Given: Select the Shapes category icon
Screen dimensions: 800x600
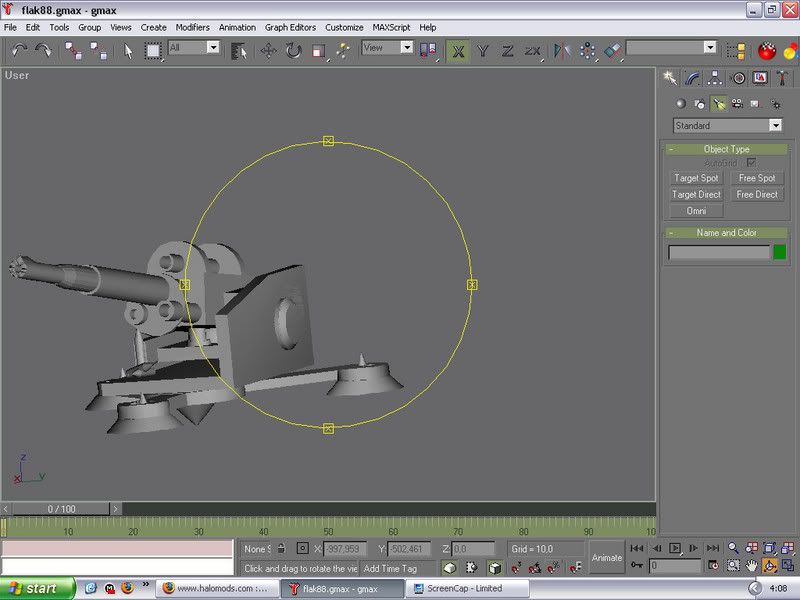Looking at the screenshot, I should 699,104.
